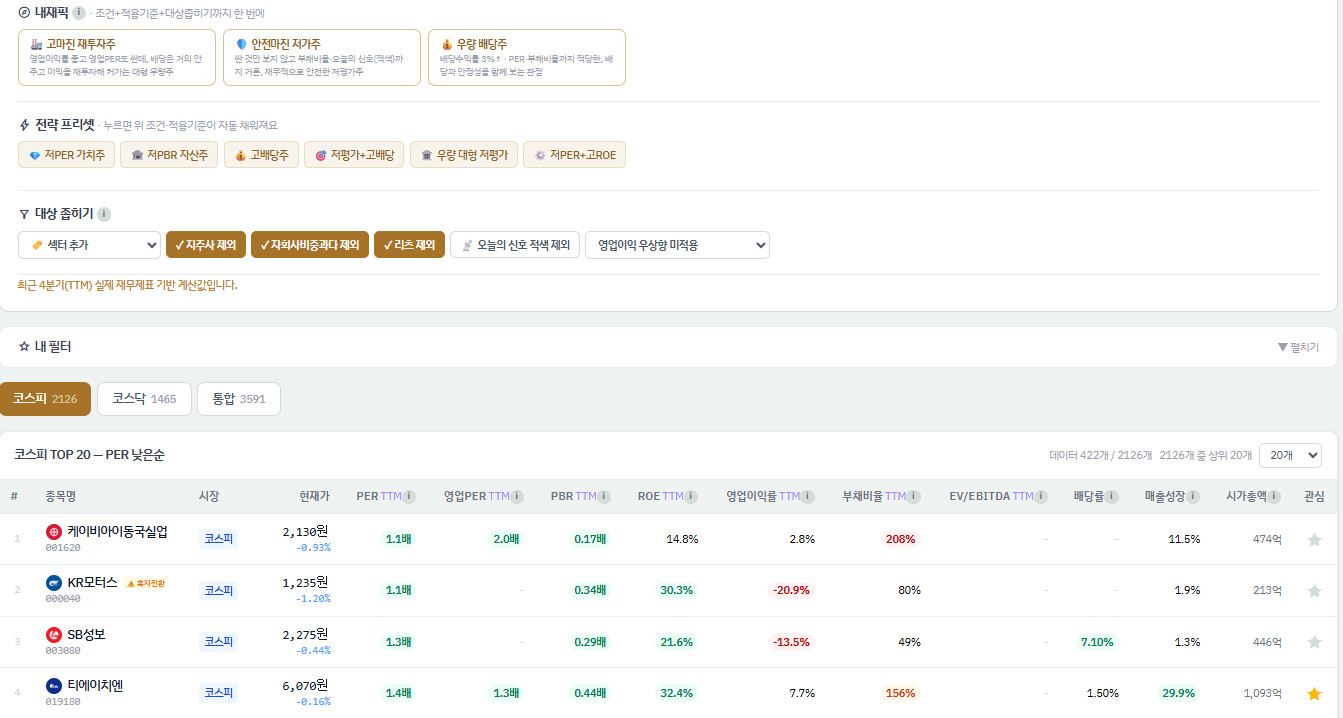Click 208% debt ratio value
This screenshot has height=718, width=1343.
click(900, 540)
